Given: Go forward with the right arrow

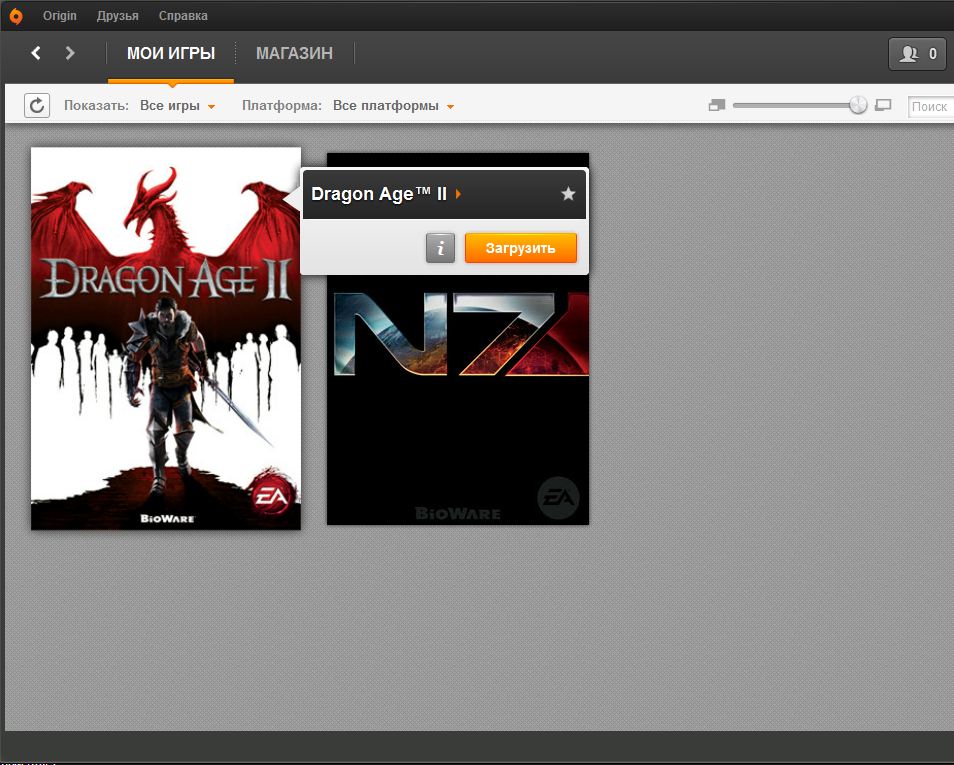Looking at the screenshot, I should point(70,53).
